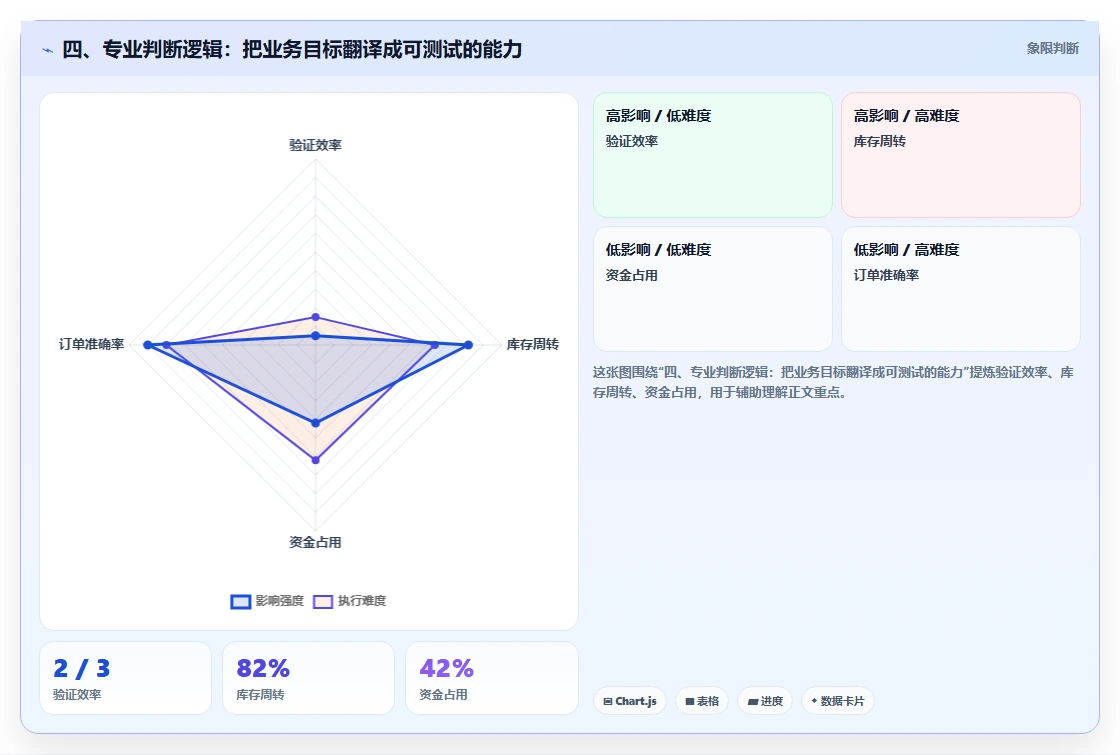1120x755 pixels.
Task: Click the 订单准确率 axis label on radar chart
Action: click(91, 344)
